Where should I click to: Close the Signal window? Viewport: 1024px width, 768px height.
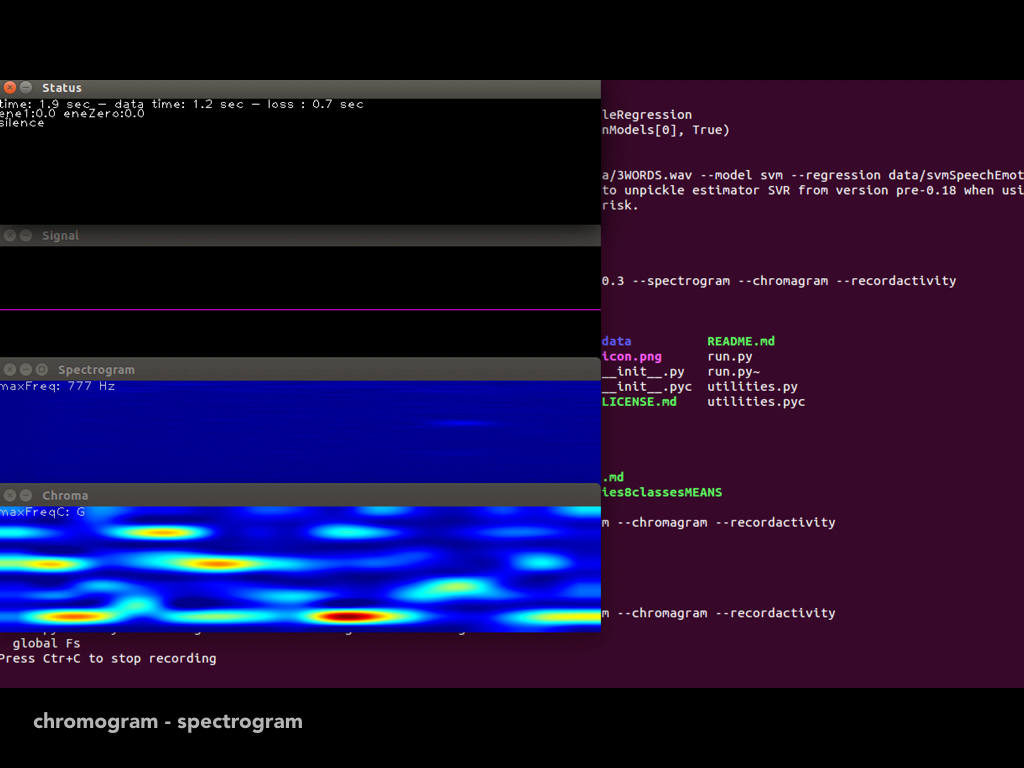pos(10,235)
